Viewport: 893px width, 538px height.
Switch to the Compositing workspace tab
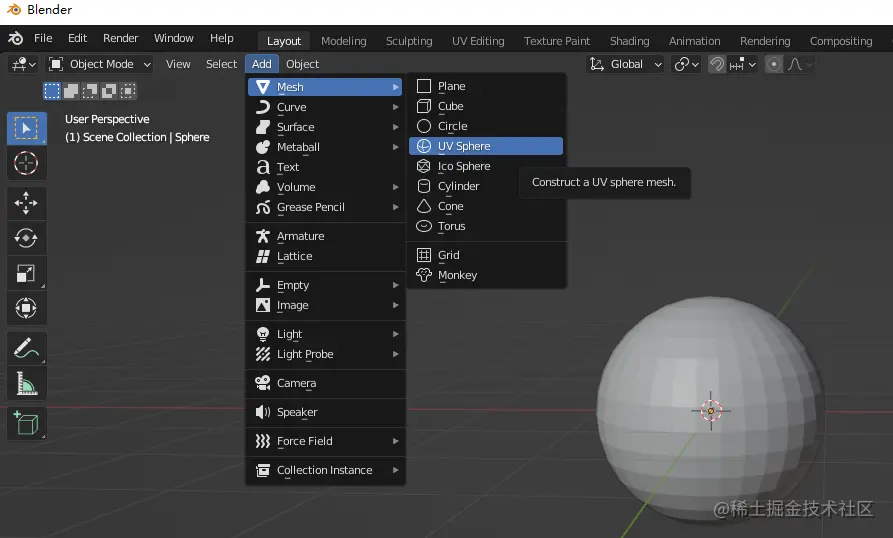coord(841,41)
